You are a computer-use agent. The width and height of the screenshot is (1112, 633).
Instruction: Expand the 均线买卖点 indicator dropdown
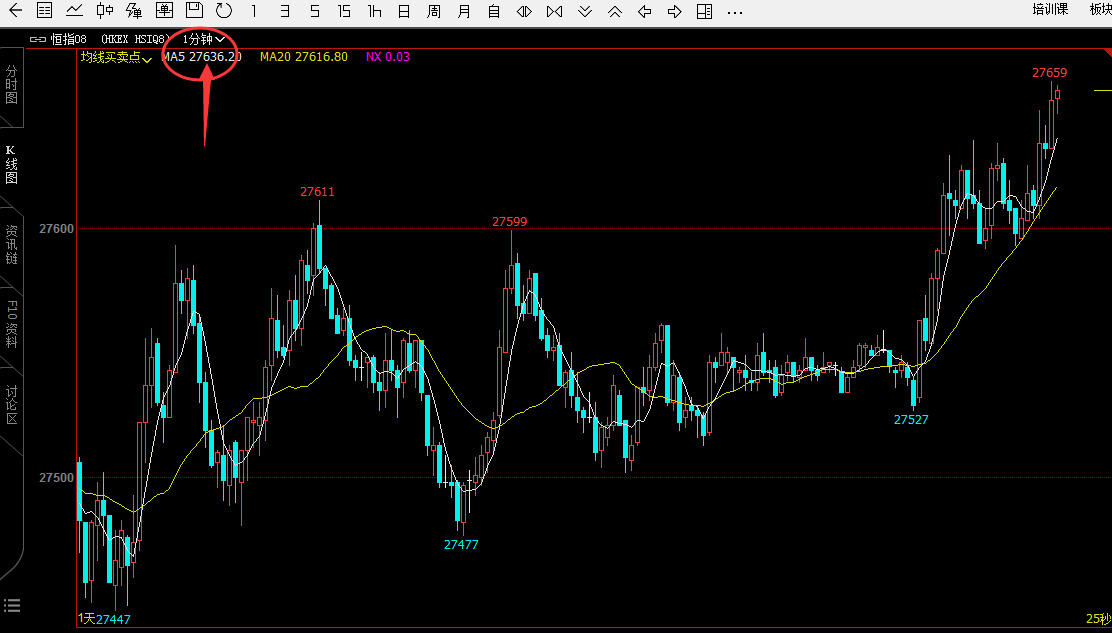coord(116,58)
